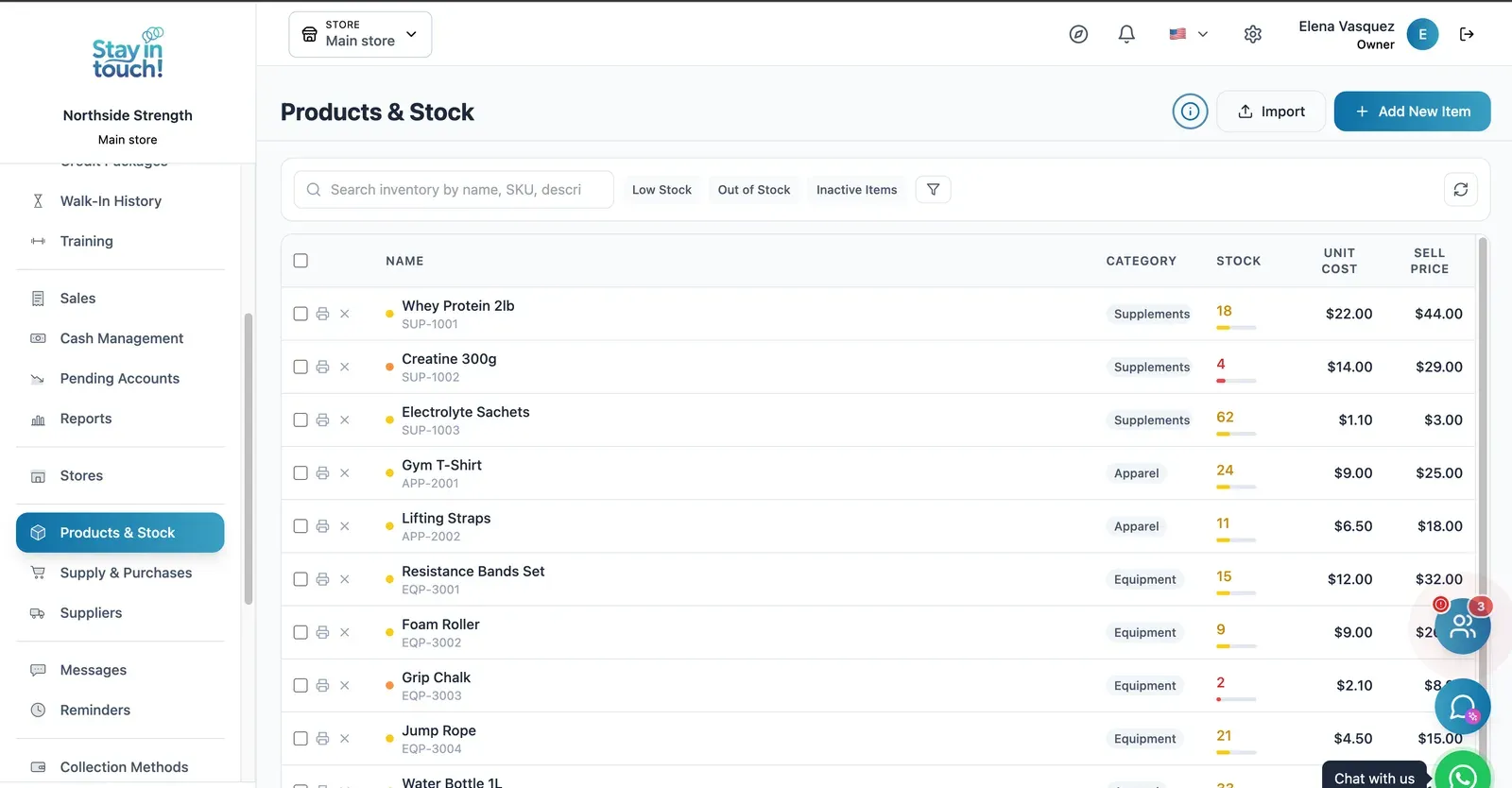
Task: Open the floating team contacts bubble
Action: pyautogui.click(x=1463, y=625)
